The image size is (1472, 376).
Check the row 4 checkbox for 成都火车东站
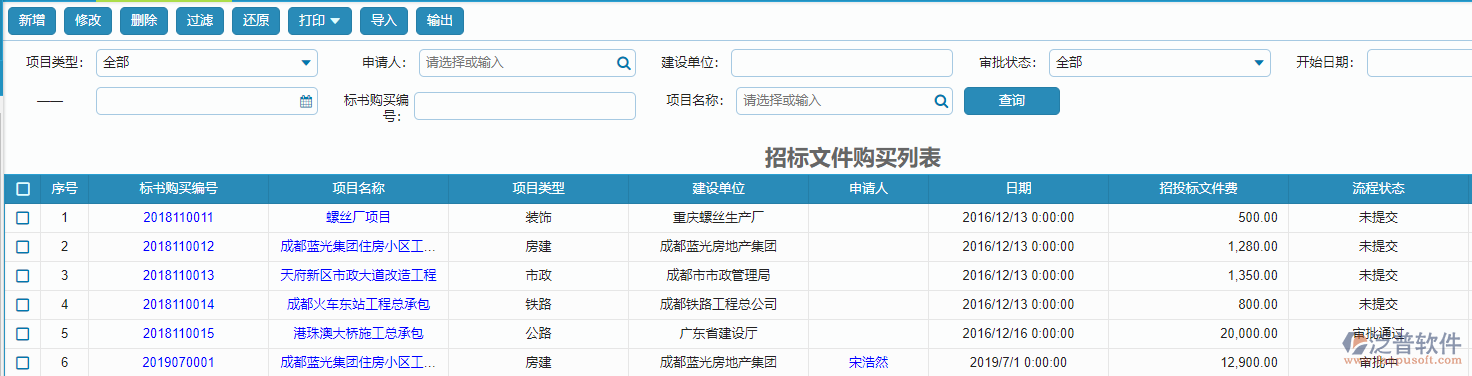point(23,304)
